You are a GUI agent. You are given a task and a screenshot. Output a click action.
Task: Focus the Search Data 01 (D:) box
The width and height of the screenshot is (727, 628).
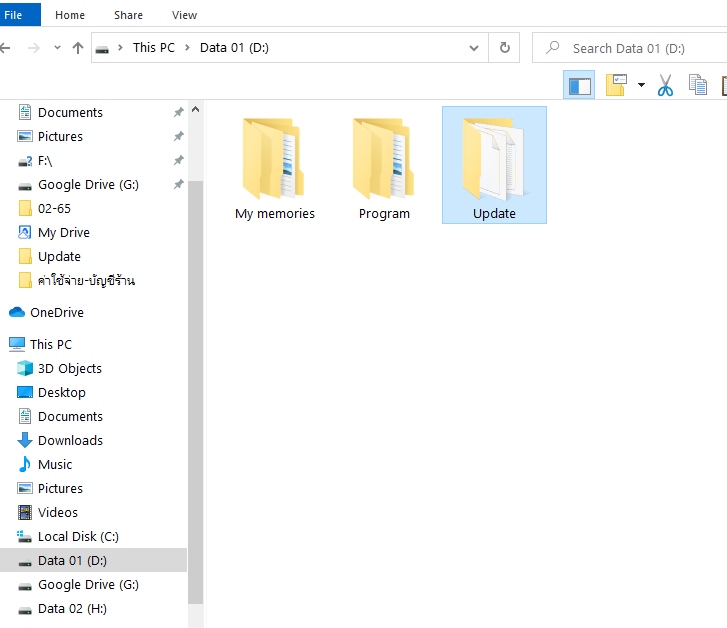click(630, 48)
